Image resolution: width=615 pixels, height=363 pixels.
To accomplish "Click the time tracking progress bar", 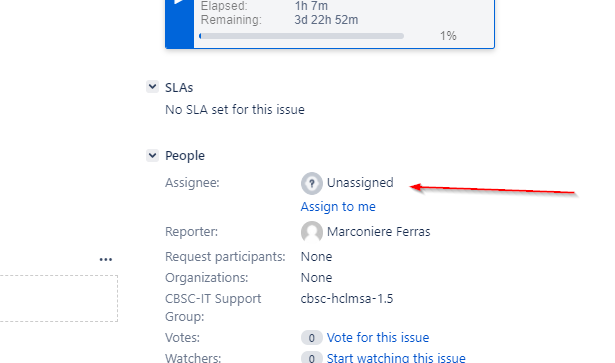I will coord(302,36).
